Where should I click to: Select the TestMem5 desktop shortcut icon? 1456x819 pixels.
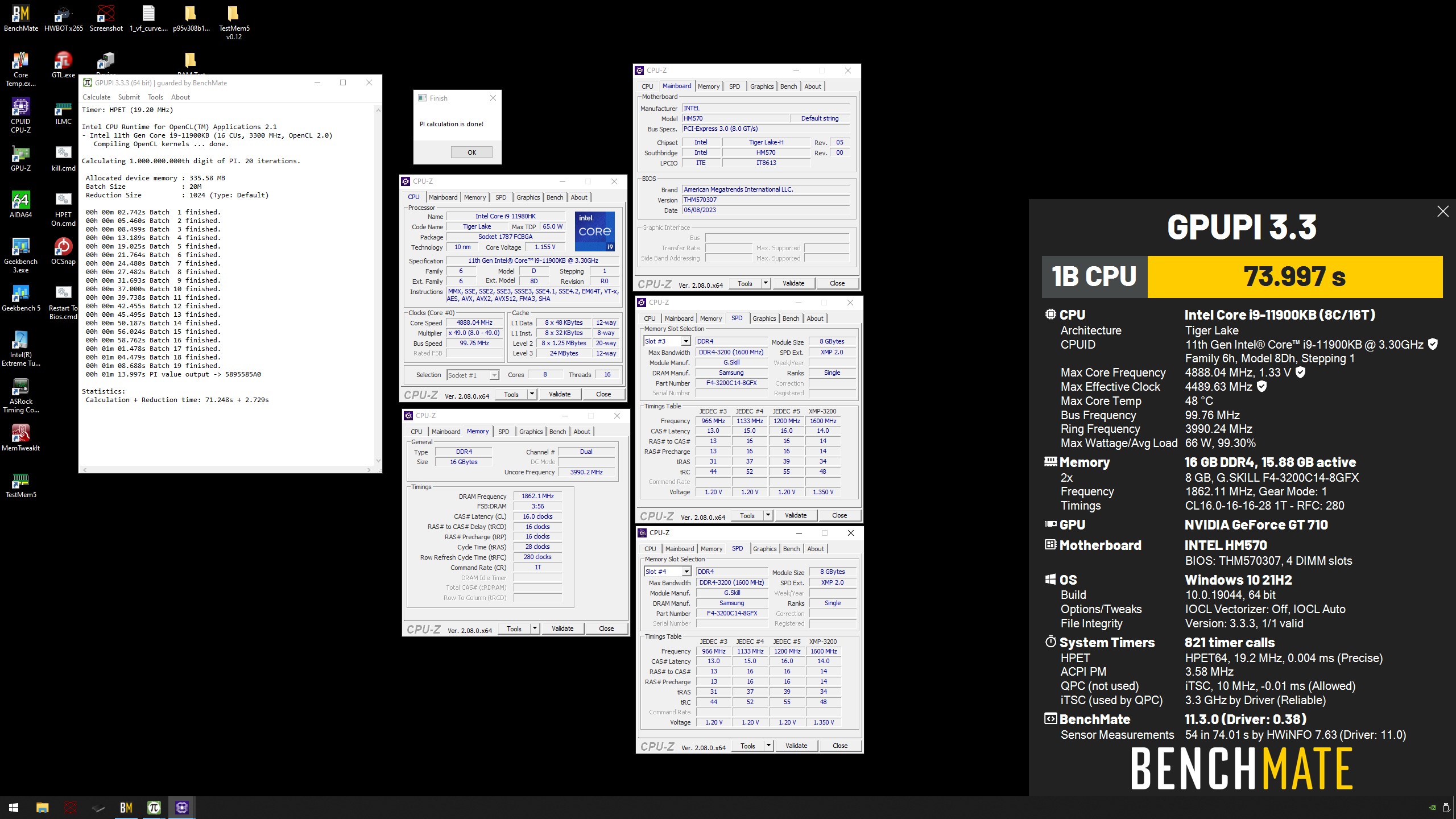pyautogui.click(x=21, y=485)
